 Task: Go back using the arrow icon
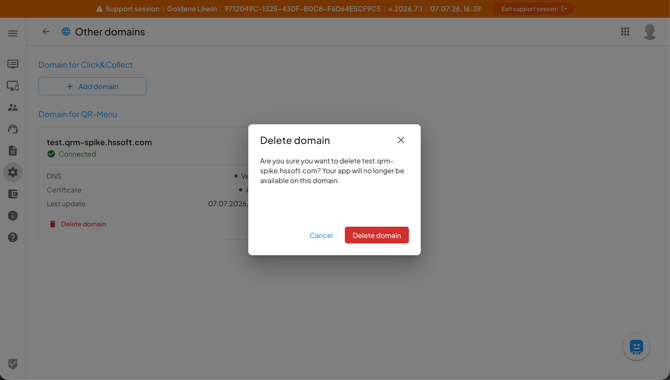pyautogui.click(x=46, y=32)
